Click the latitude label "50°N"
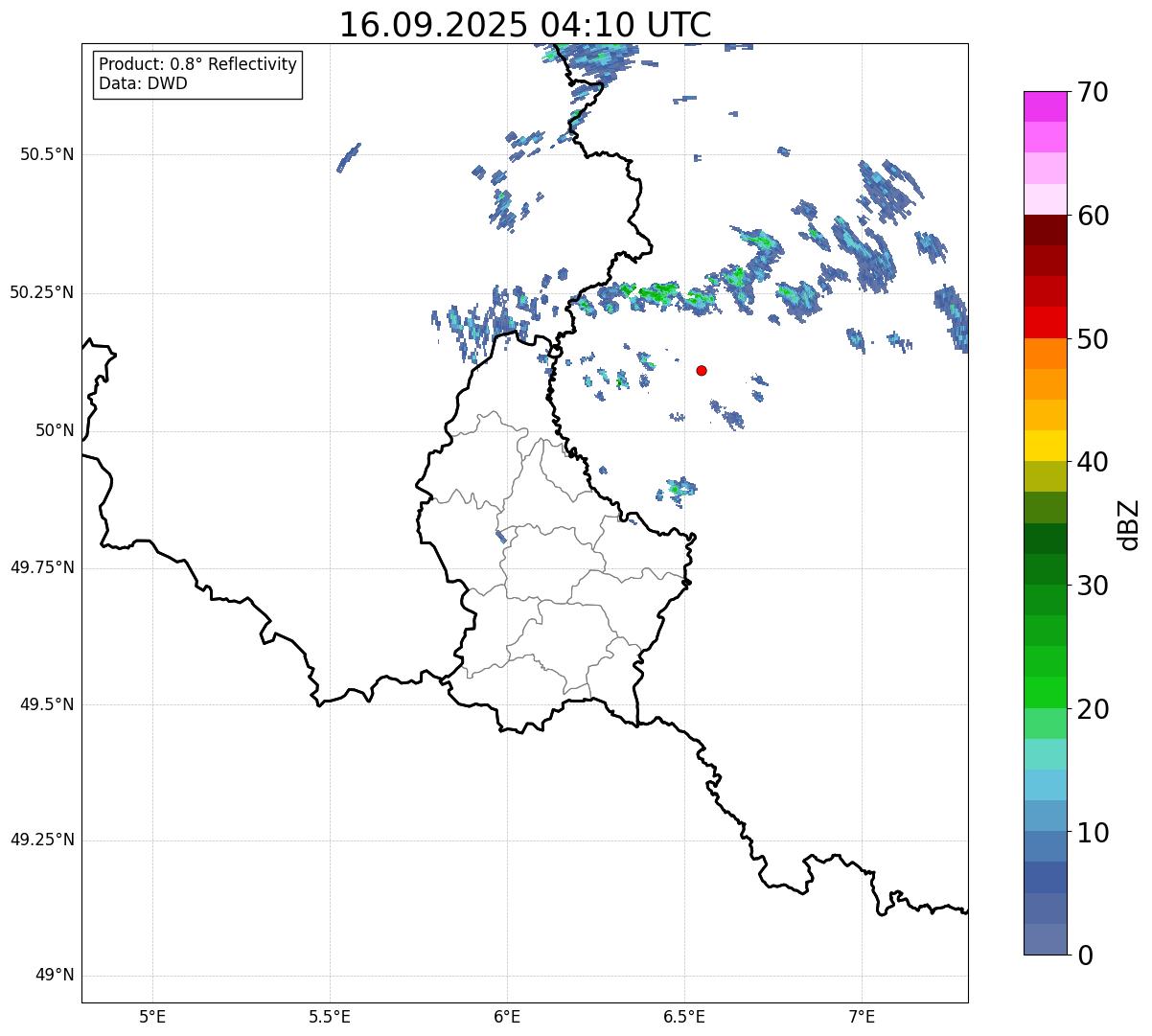 click(x=55, y=430)
